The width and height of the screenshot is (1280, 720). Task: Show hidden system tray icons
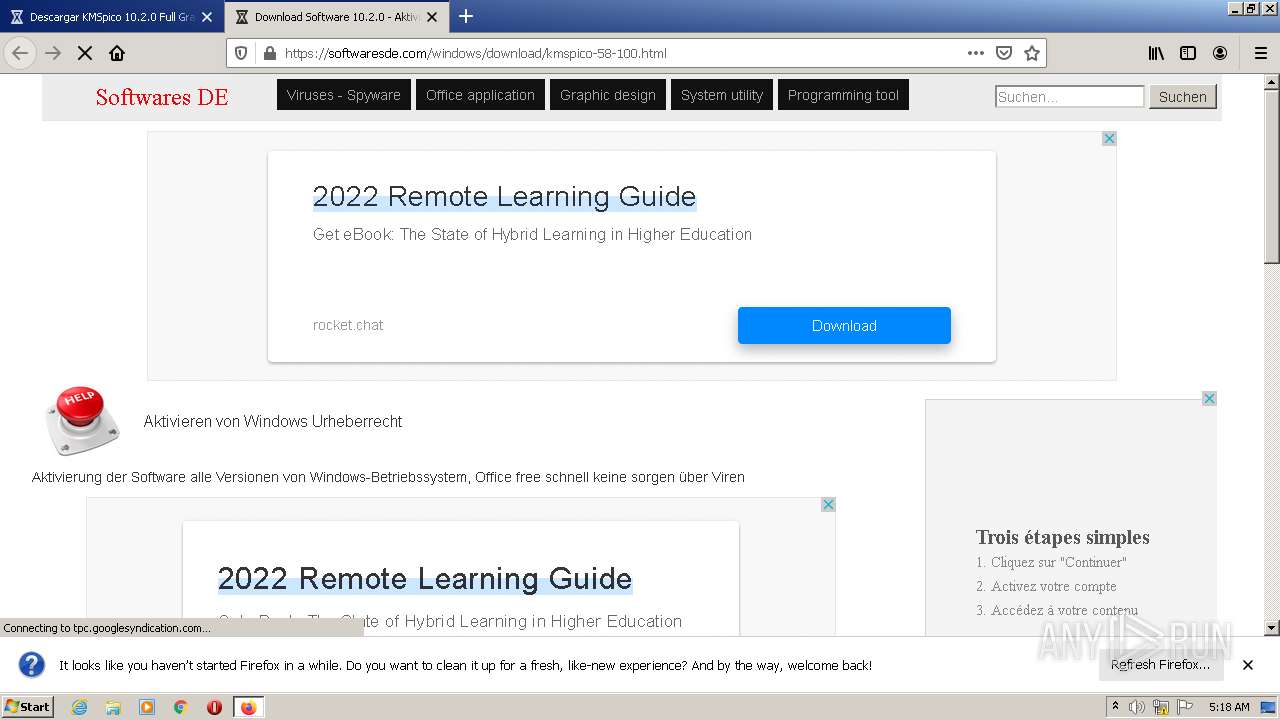1115,707
